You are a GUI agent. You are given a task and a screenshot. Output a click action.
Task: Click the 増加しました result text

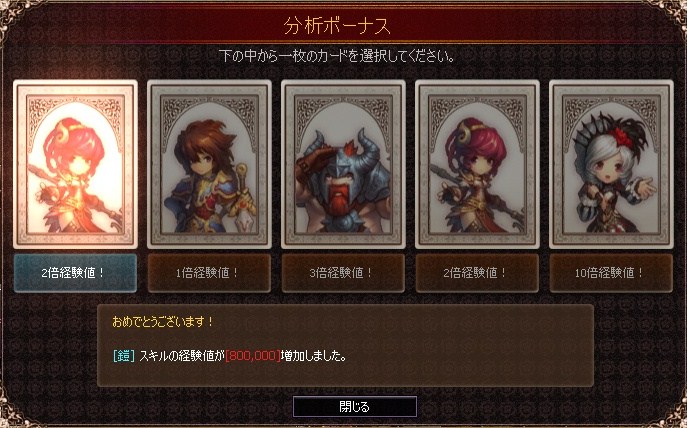click(x=313, y=356)
